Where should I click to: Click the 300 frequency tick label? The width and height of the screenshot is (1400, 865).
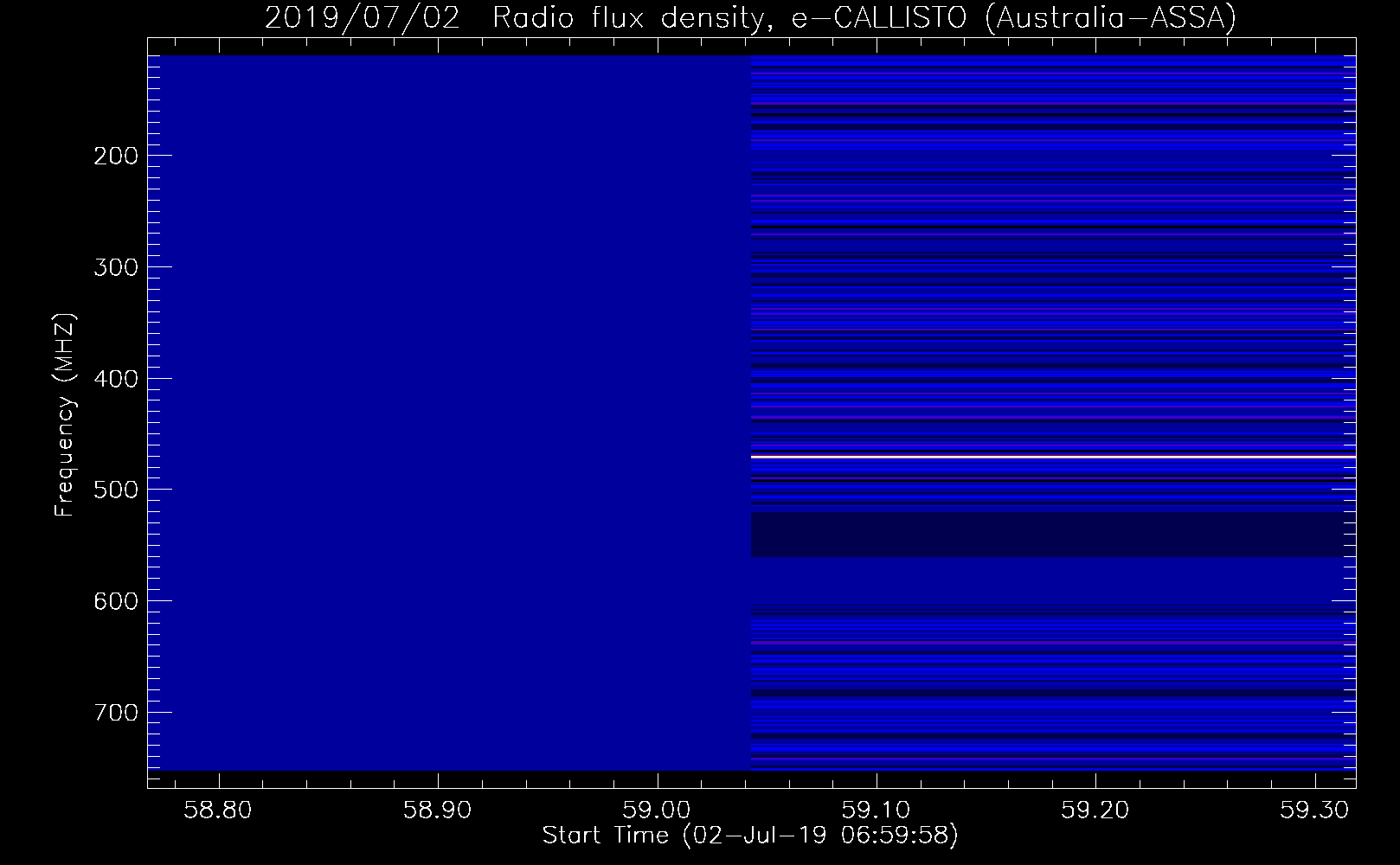pos(115,266)
